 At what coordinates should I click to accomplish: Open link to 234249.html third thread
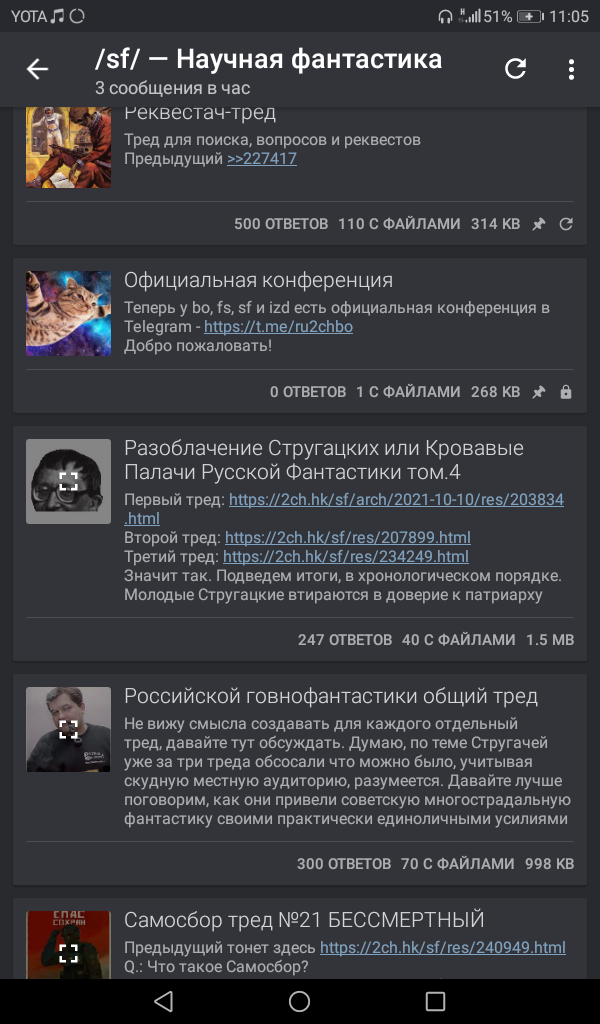pos(346,556)
